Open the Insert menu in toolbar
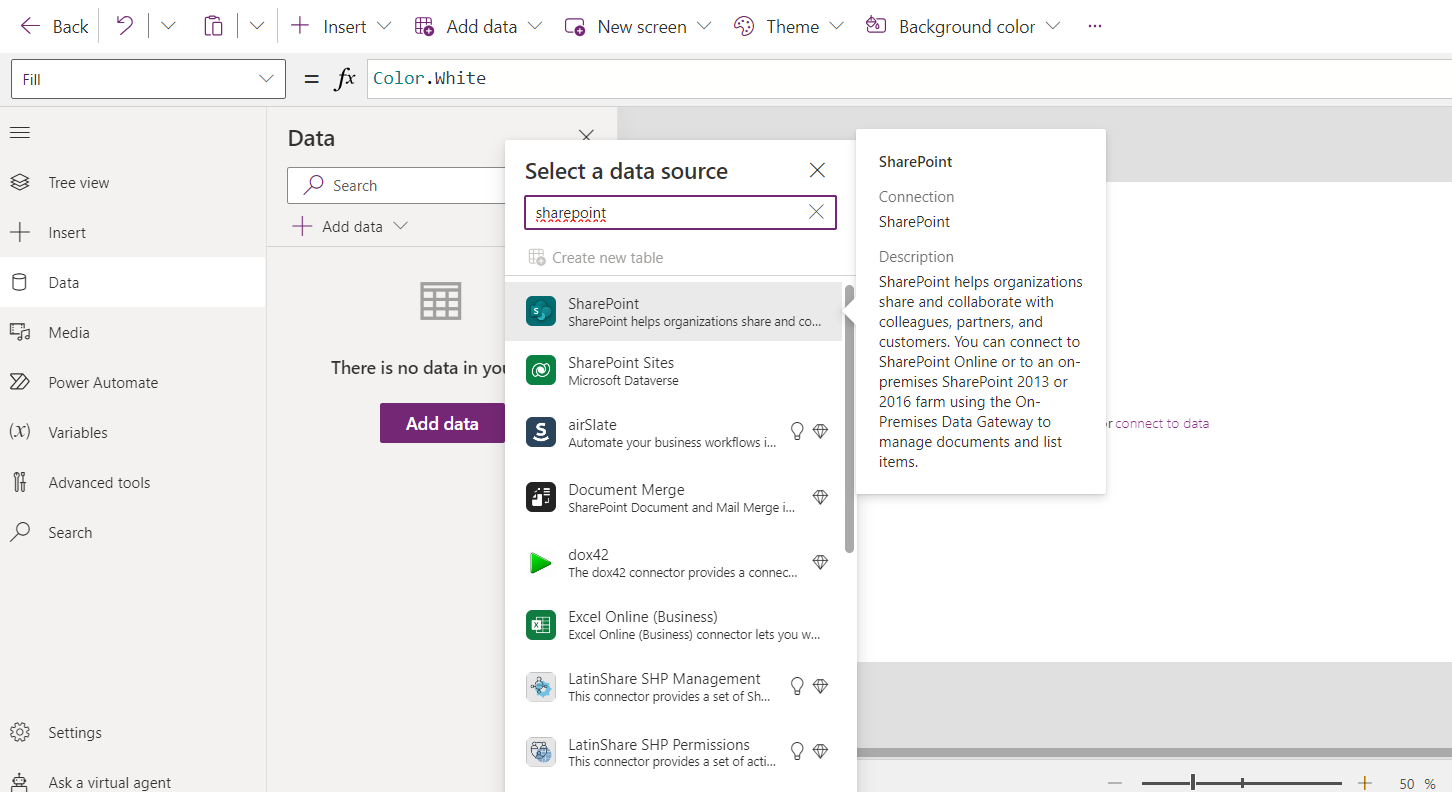The width and height of the screenshot is (1452, 792). 341,26
